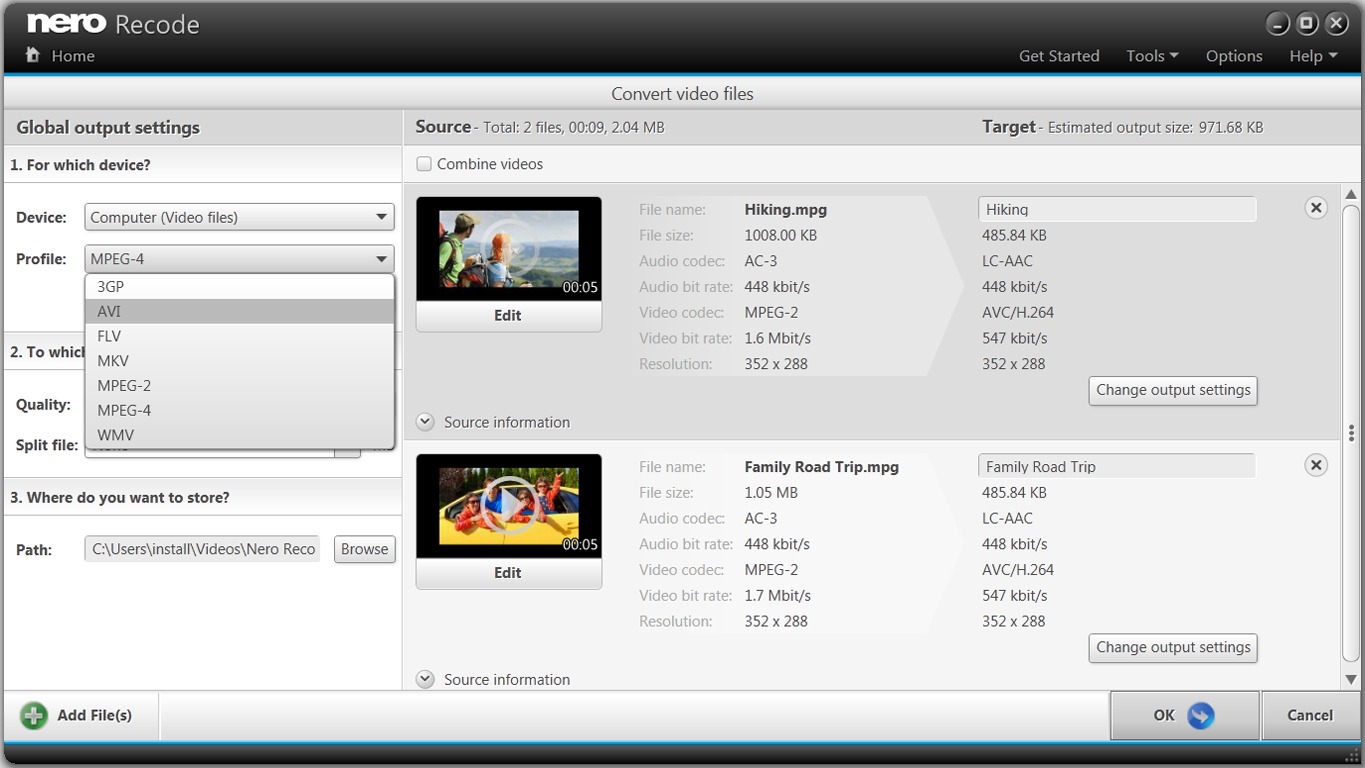The image size is (1365, 768).
Task: Choose MKV from the profile list
Action: (x=240, y=360)
